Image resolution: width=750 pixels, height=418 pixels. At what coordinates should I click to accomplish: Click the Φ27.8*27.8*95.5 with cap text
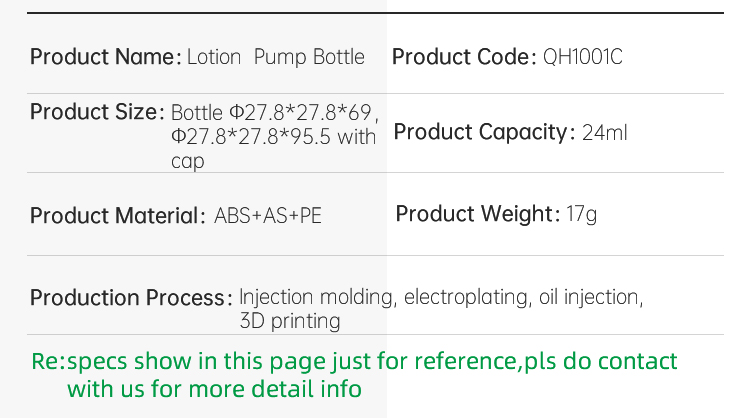pyautogui.click(x=274, y=149)
